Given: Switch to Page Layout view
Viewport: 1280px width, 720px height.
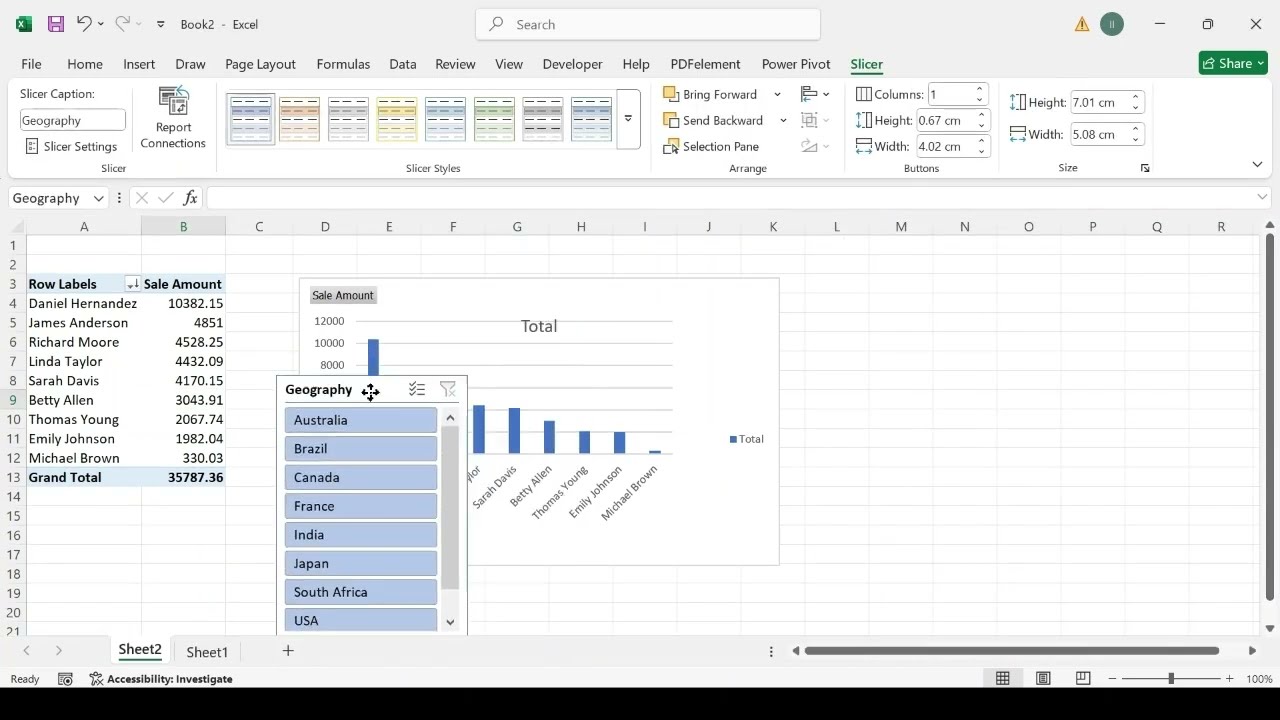Looking at the screenshot, I should pos(1043,678).
